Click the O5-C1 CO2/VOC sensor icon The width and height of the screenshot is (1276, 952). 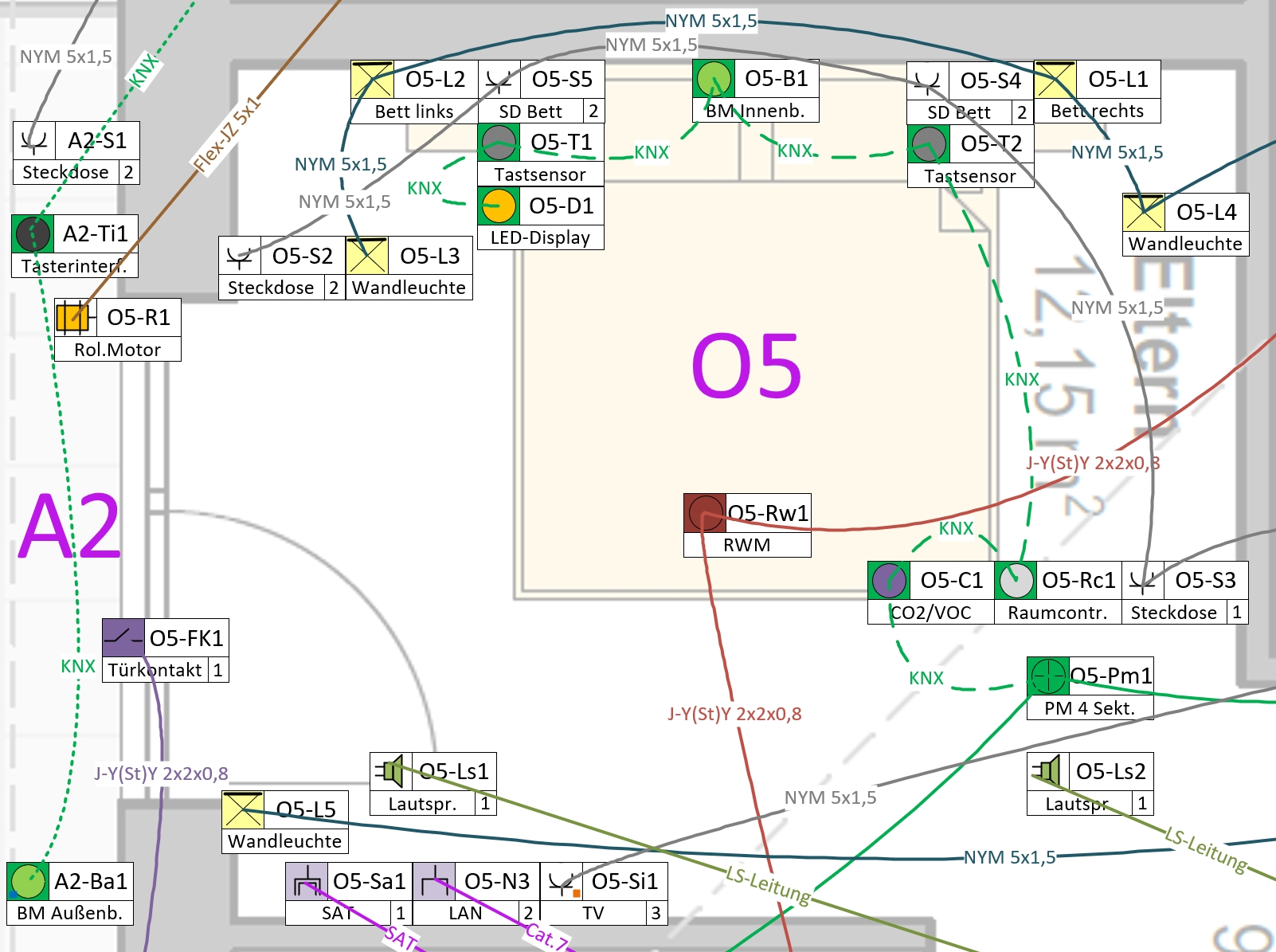click(889, 581)
